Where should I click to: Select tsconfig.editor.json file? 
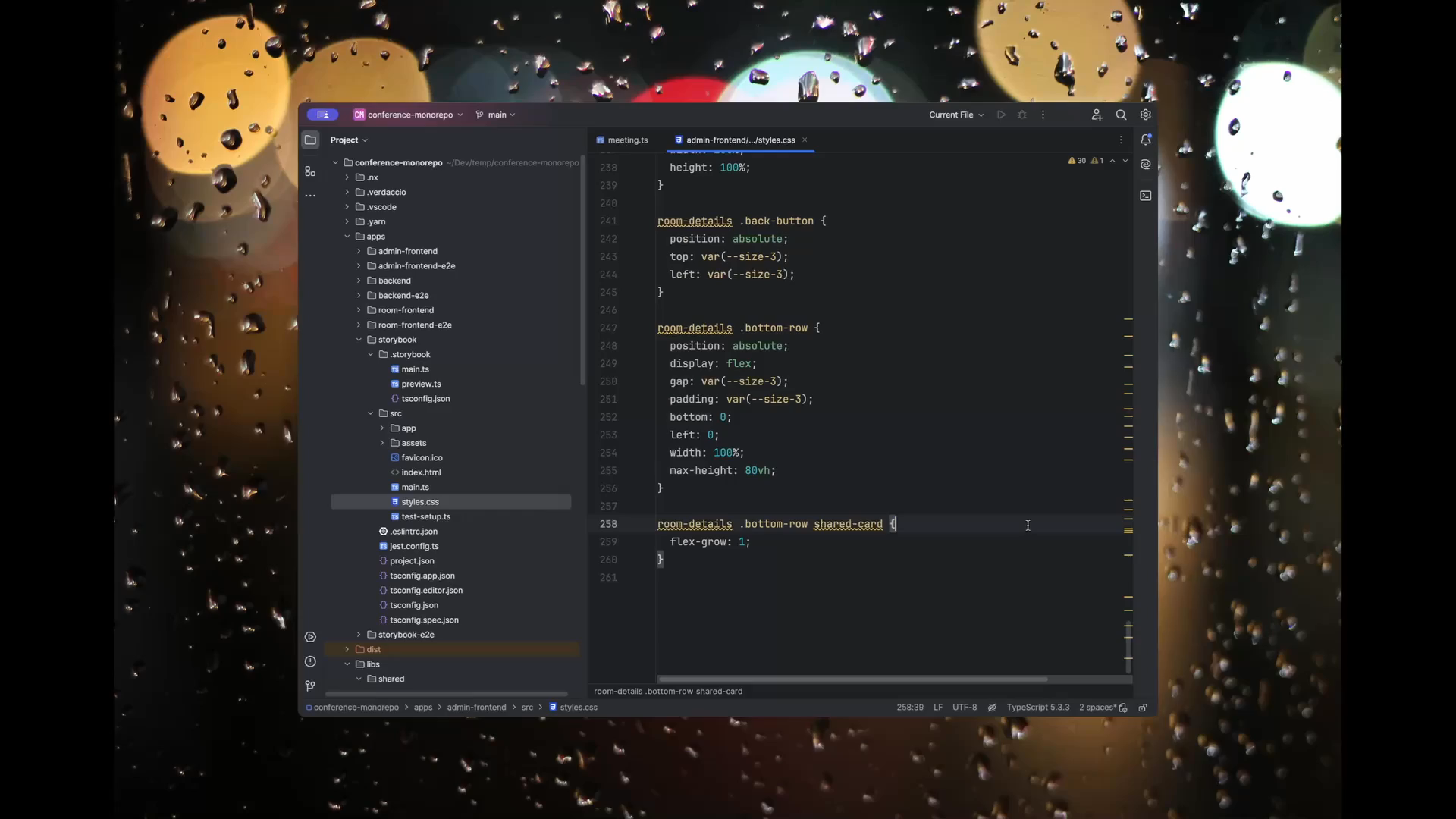[420, 591]
